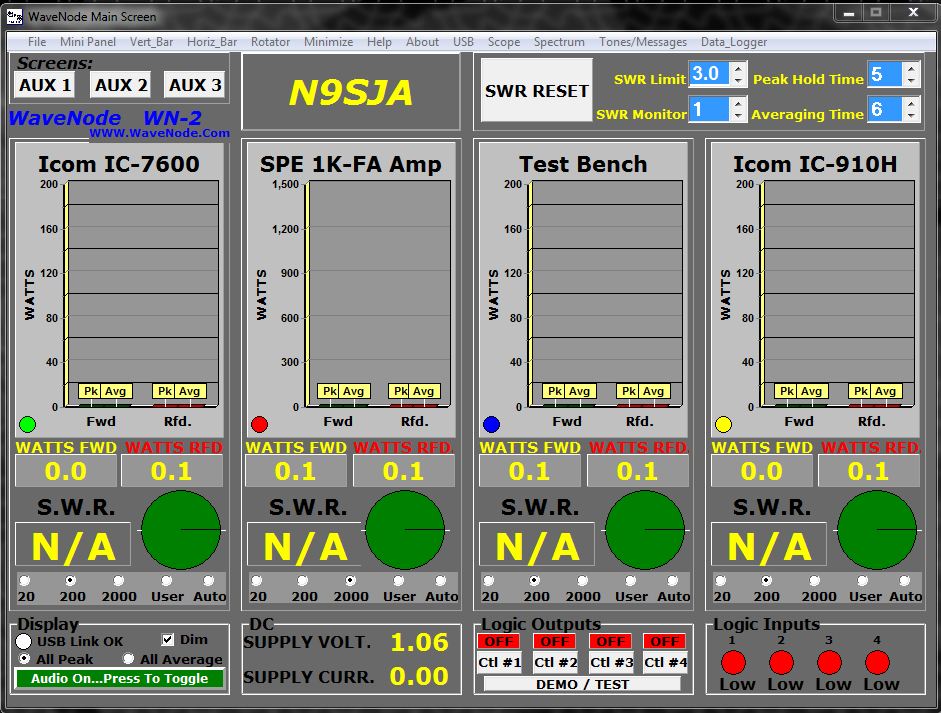
Task: Click Logic Input 4 red indicator
Action: pos(877,662)
